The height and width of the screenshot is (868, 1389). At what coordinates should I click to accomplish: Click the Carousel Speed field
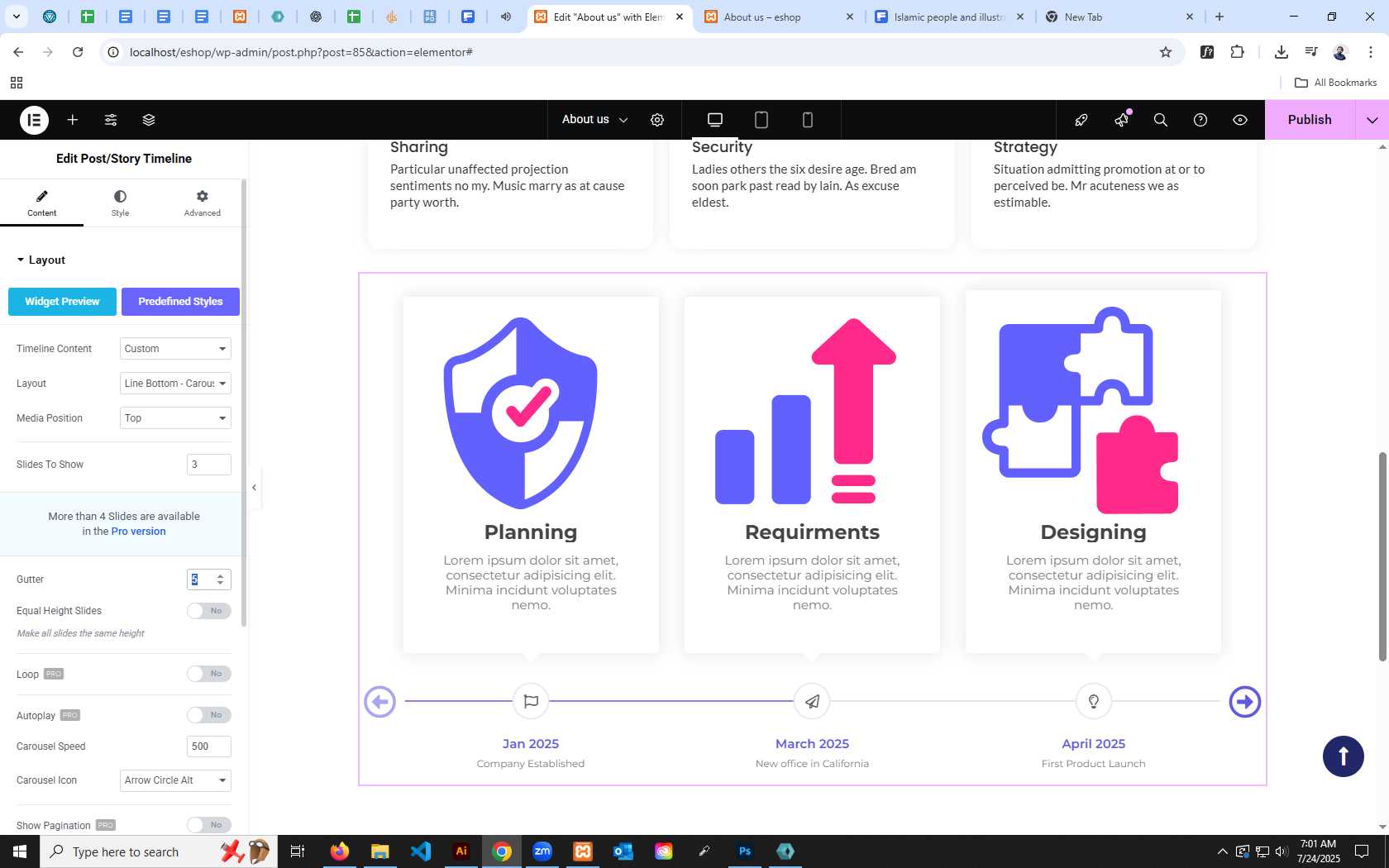[x=208, y=746]
